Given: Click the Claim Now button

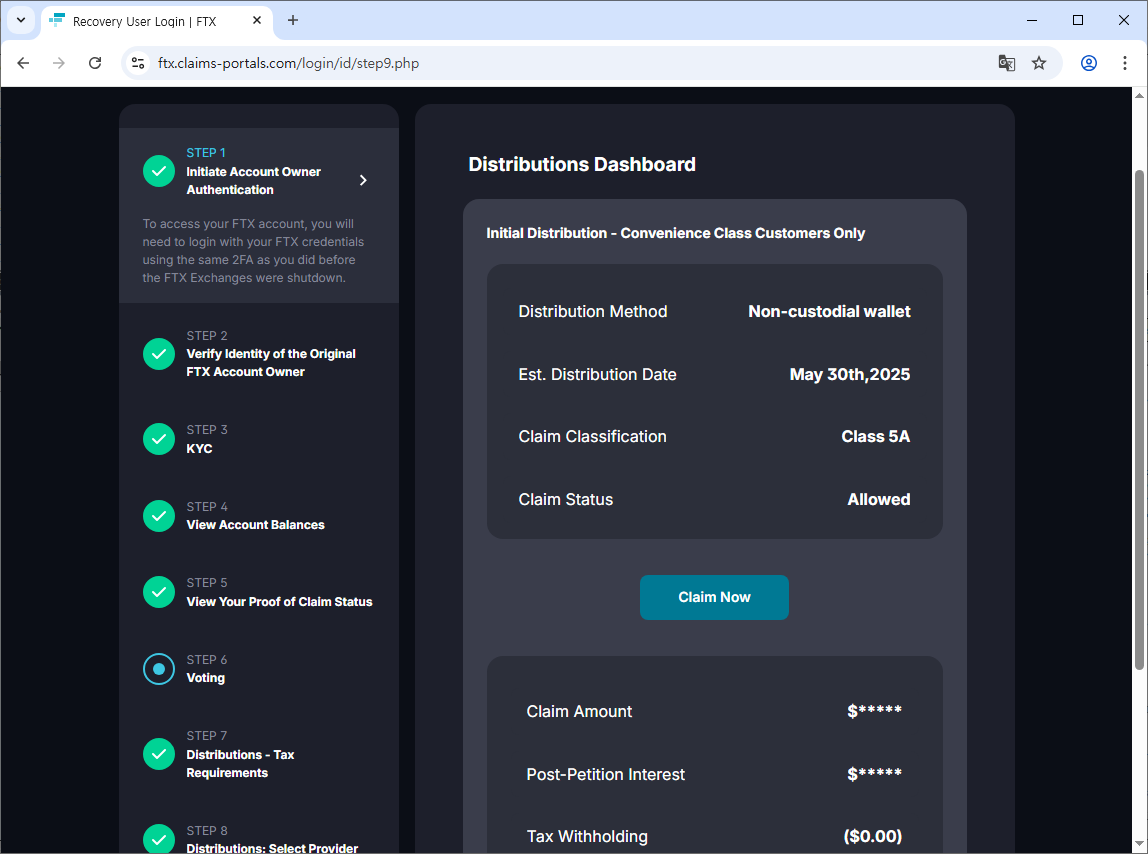Looking at the screenshot, I should [714, 597].
